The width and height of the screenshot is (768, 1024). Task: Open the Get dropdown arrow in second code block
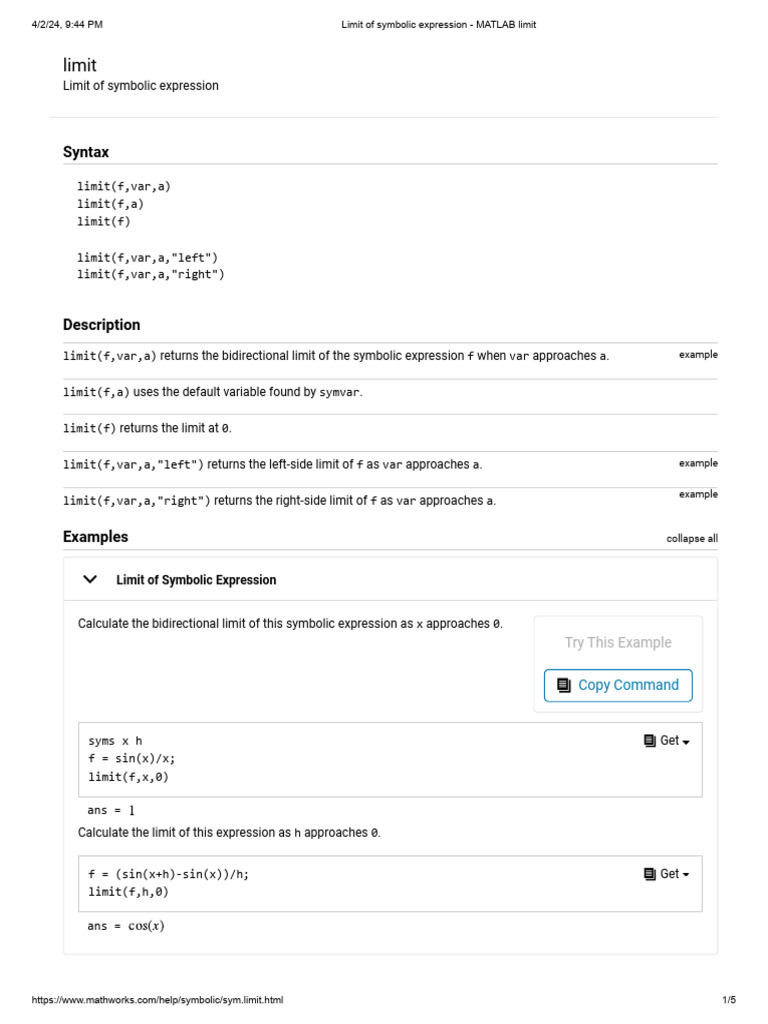[686, 875]
